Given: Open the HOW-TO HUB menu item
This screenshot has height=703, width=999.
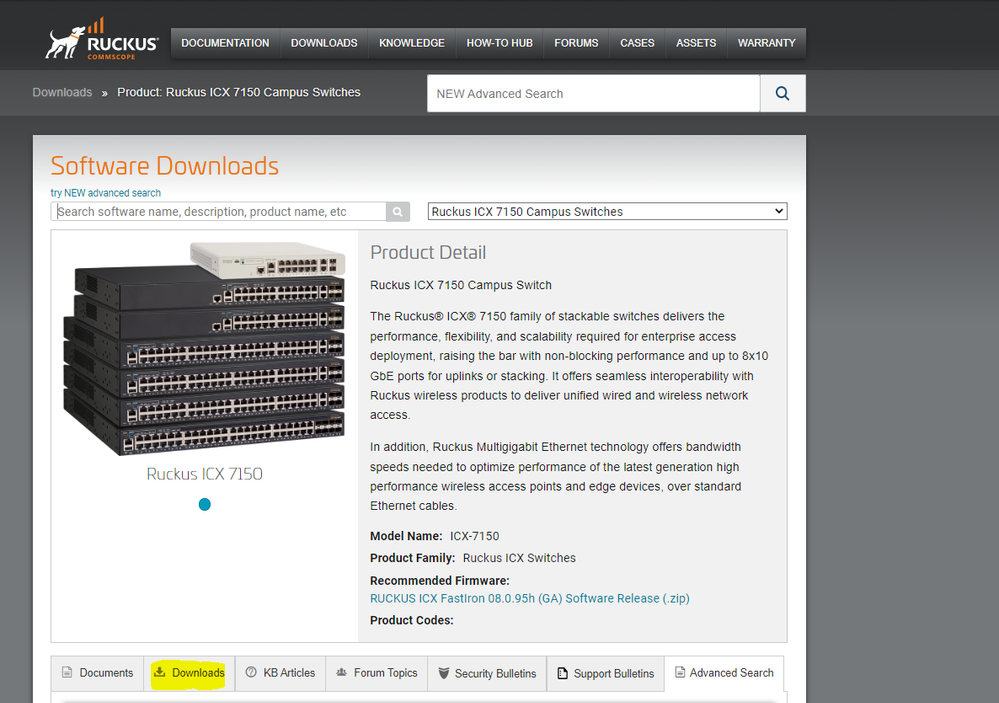Looking at the screenshot, I should 499,43.
